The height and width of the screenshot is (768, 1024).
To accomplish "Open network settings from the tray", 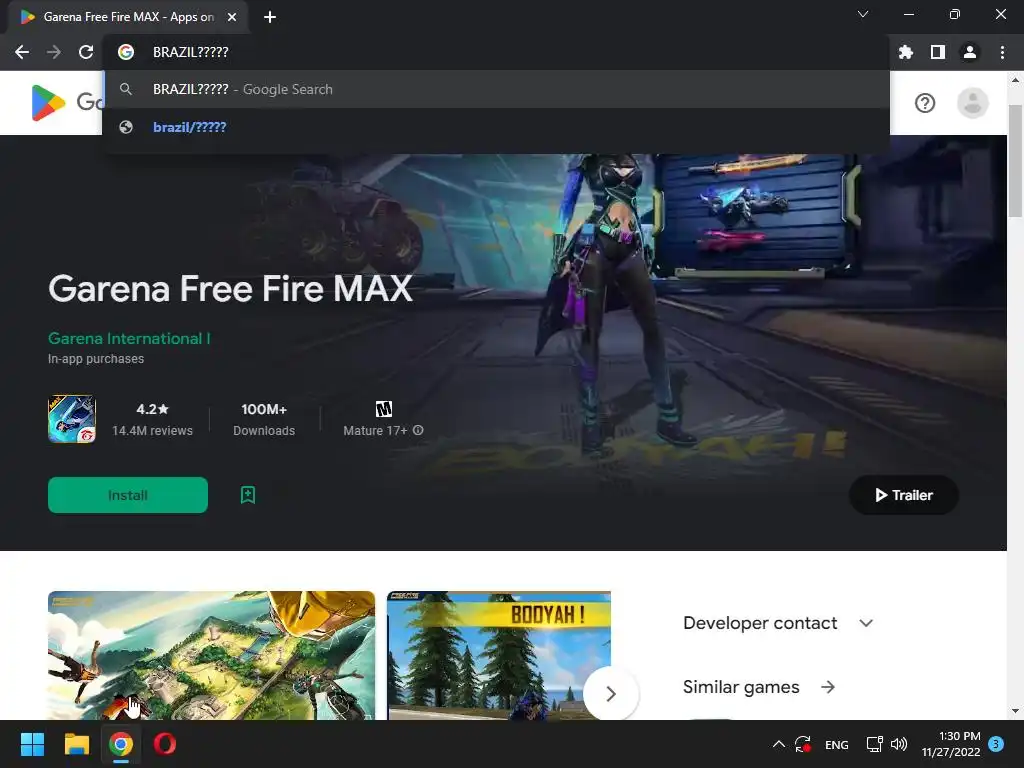I will (x=874, y=744).
